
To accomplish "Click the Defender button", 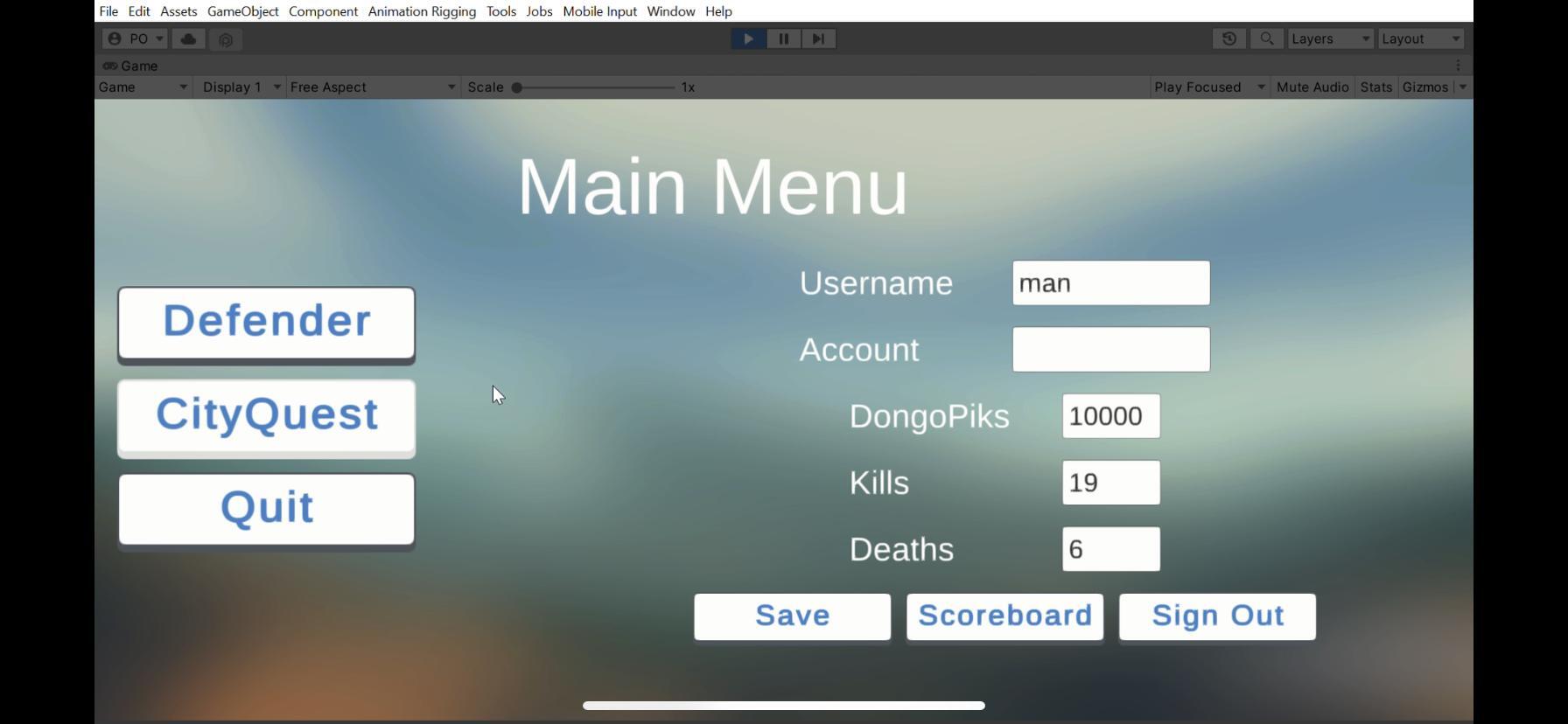I will coord(266,322).
